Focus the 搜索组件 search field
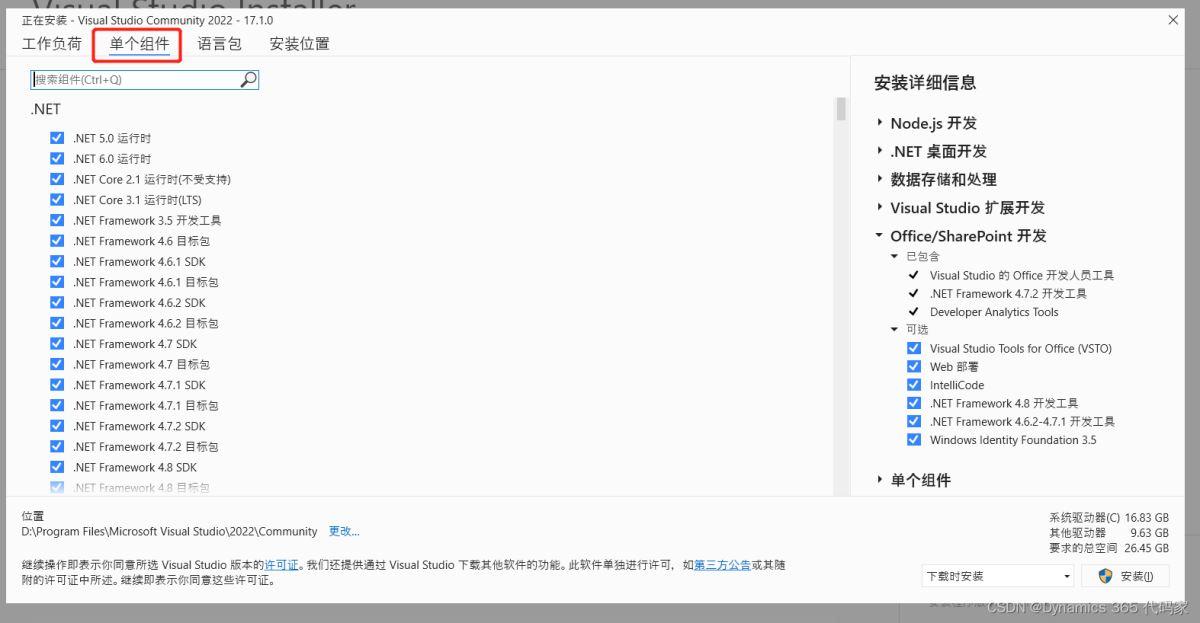 145,79
